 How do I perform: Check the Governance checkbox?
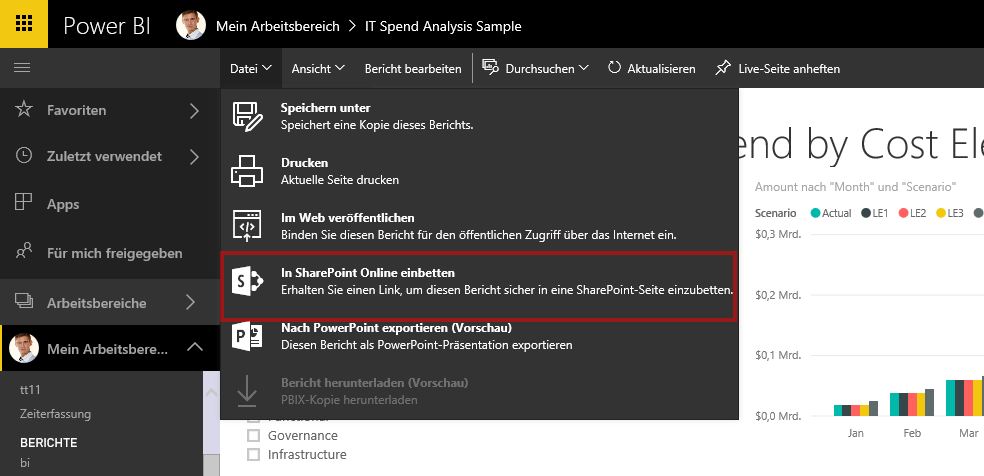(254, 436)
